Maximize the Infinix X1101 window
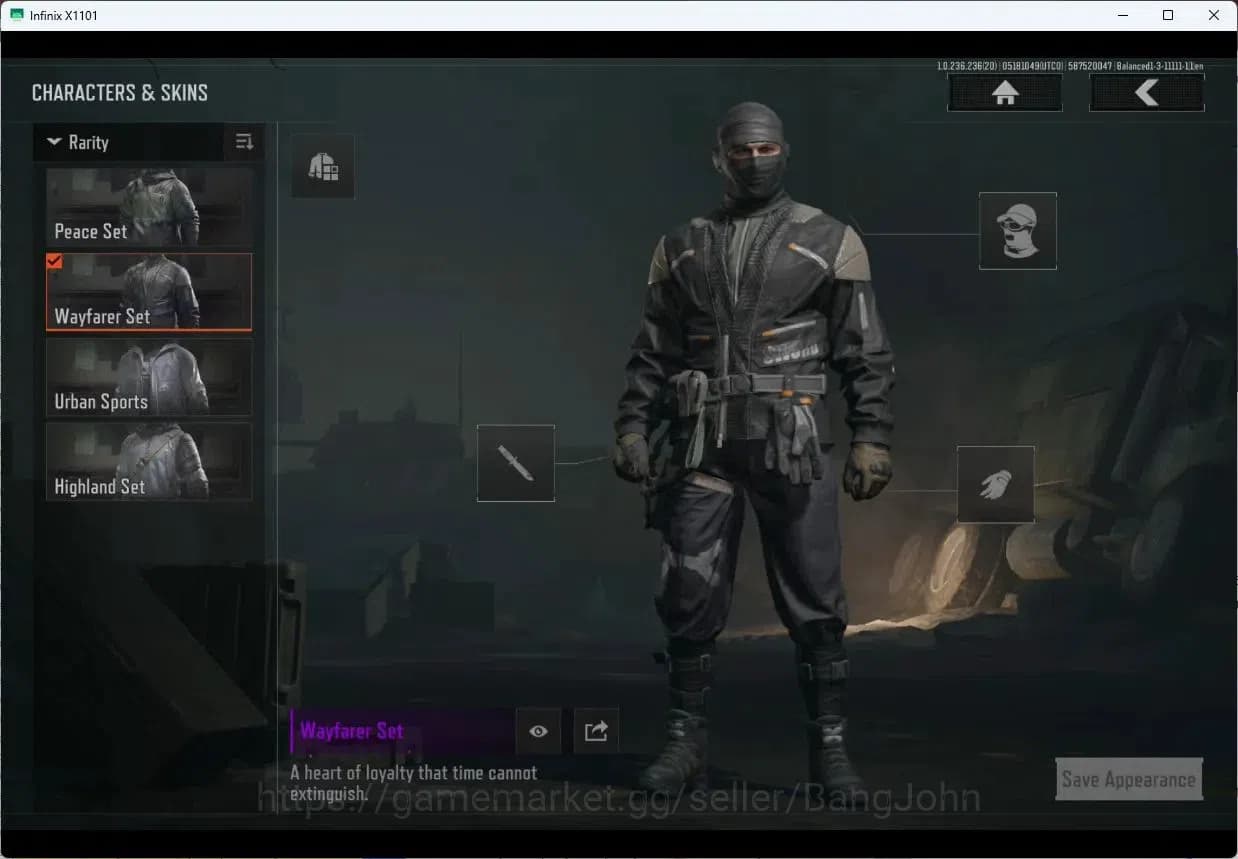 coord(1168,15)
